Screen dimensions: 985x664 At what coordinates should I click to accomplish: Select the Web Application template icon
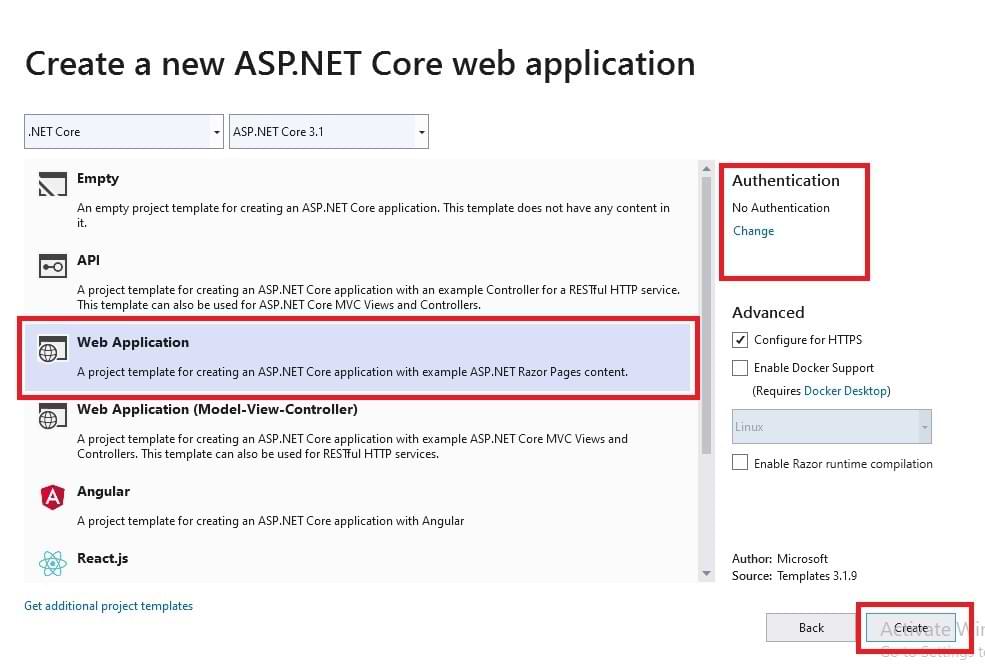pos(51,348)
